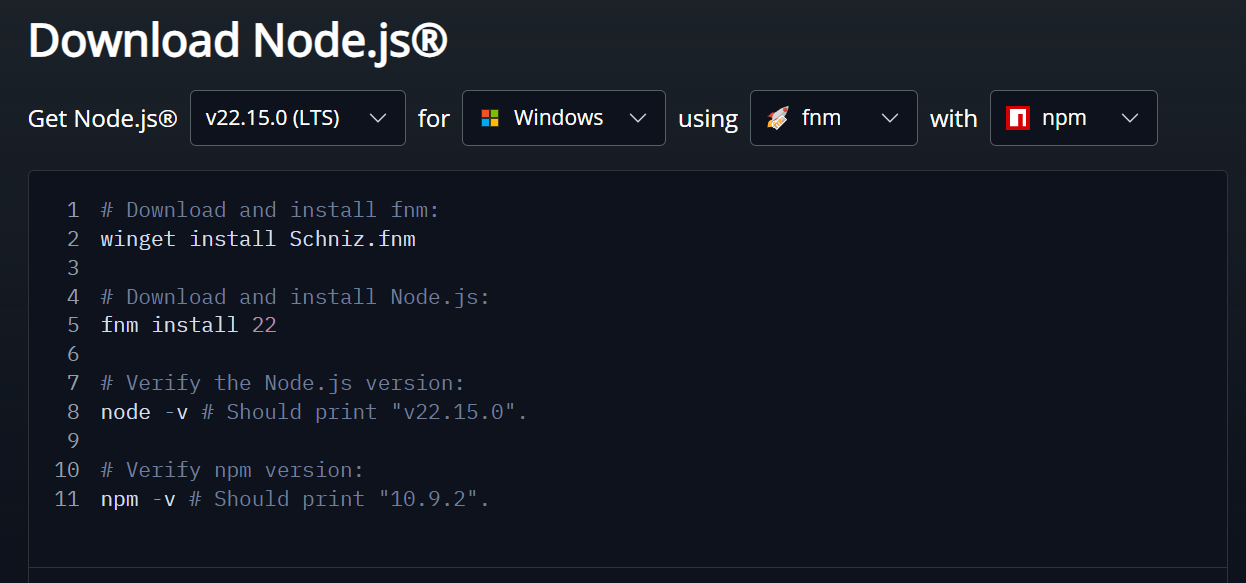The width and height of the screenshot is (1246, 583).
Task: Click the '# Verify npm version:' comment
Action: (232, 470)
